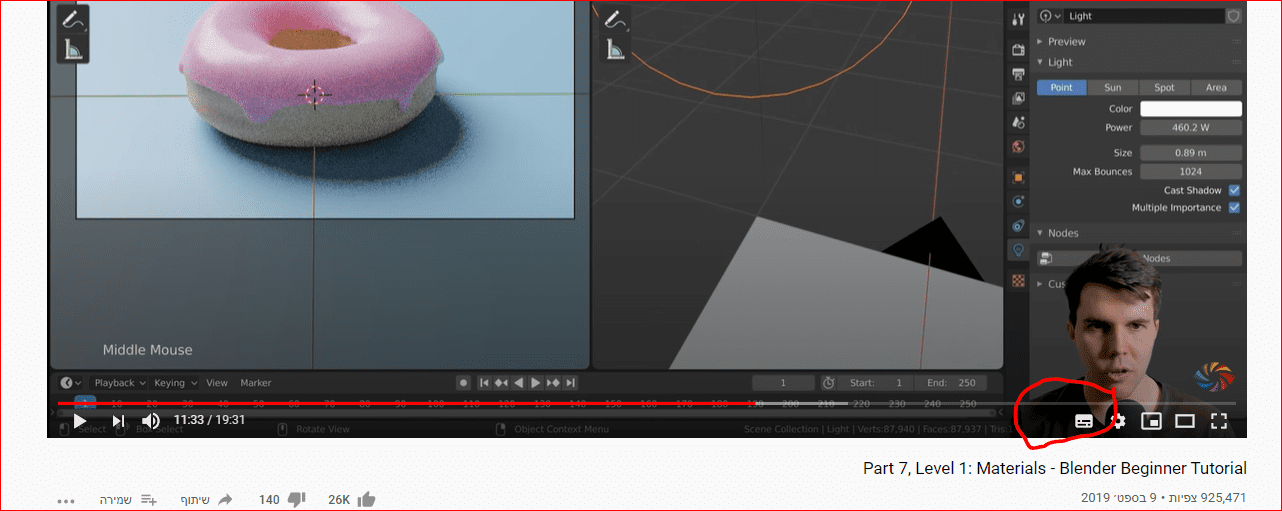Click the Size 0.89 m field
This screenshot has width=1282, height=511.
[x=1191, y=153]
